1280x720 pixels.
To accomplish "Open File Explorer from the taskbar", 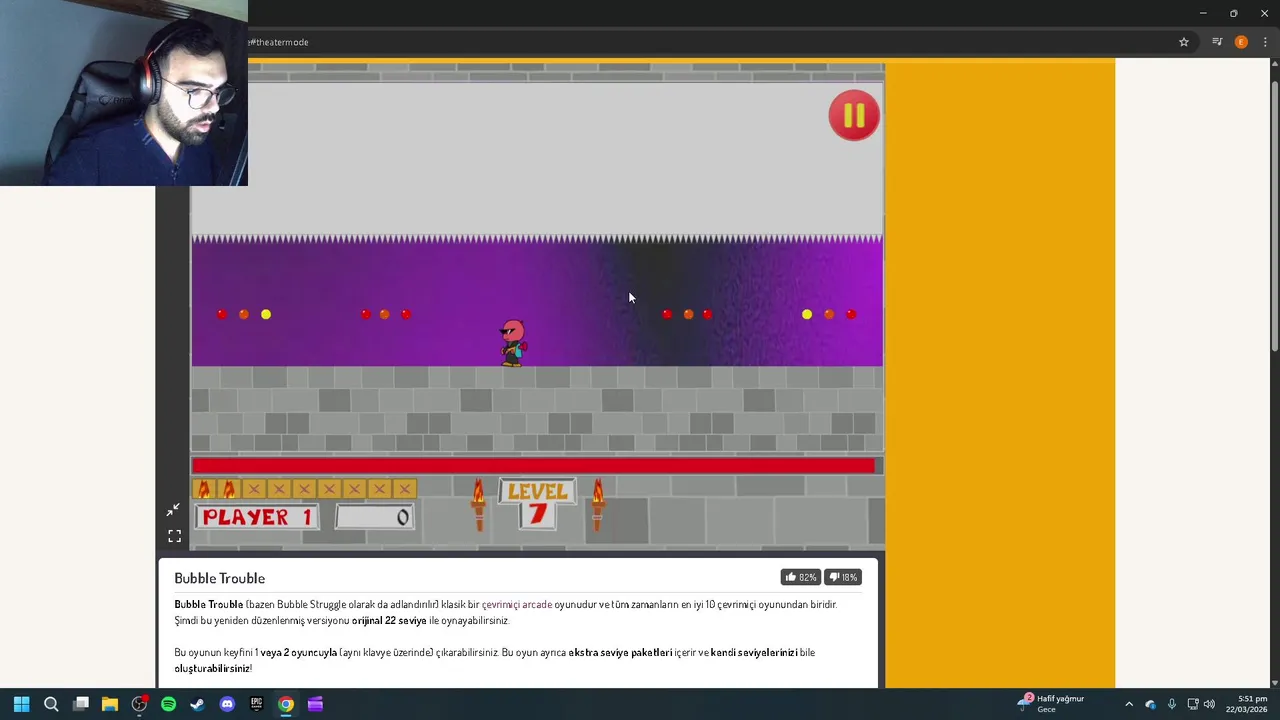I will (110, 704).
